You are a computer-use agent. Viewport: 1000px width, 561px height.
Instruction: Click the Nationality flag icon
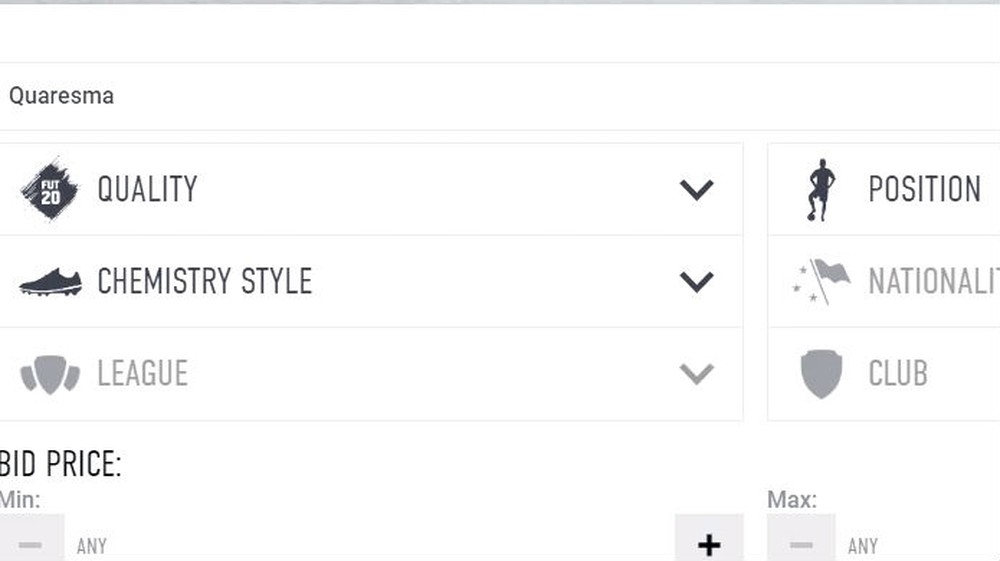tap(821, 282)
